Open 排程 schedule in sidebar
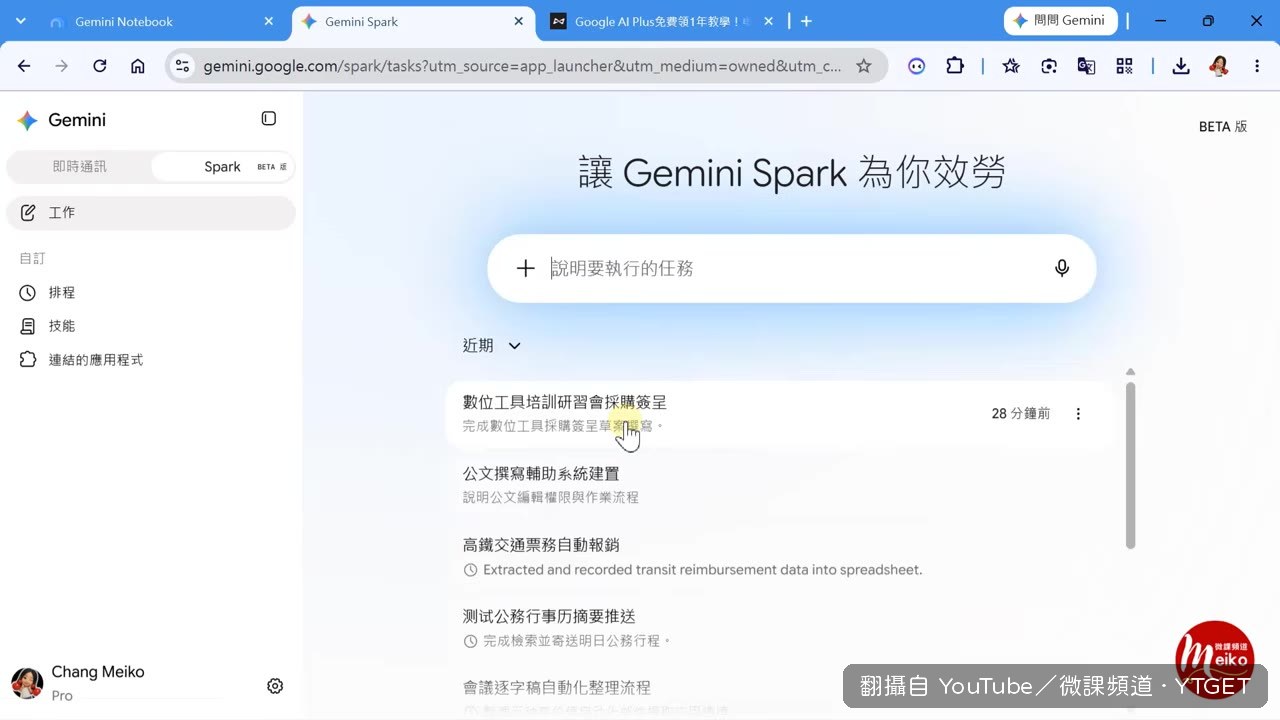This screenshot has height=720, width=1280. tap(151, 293)
